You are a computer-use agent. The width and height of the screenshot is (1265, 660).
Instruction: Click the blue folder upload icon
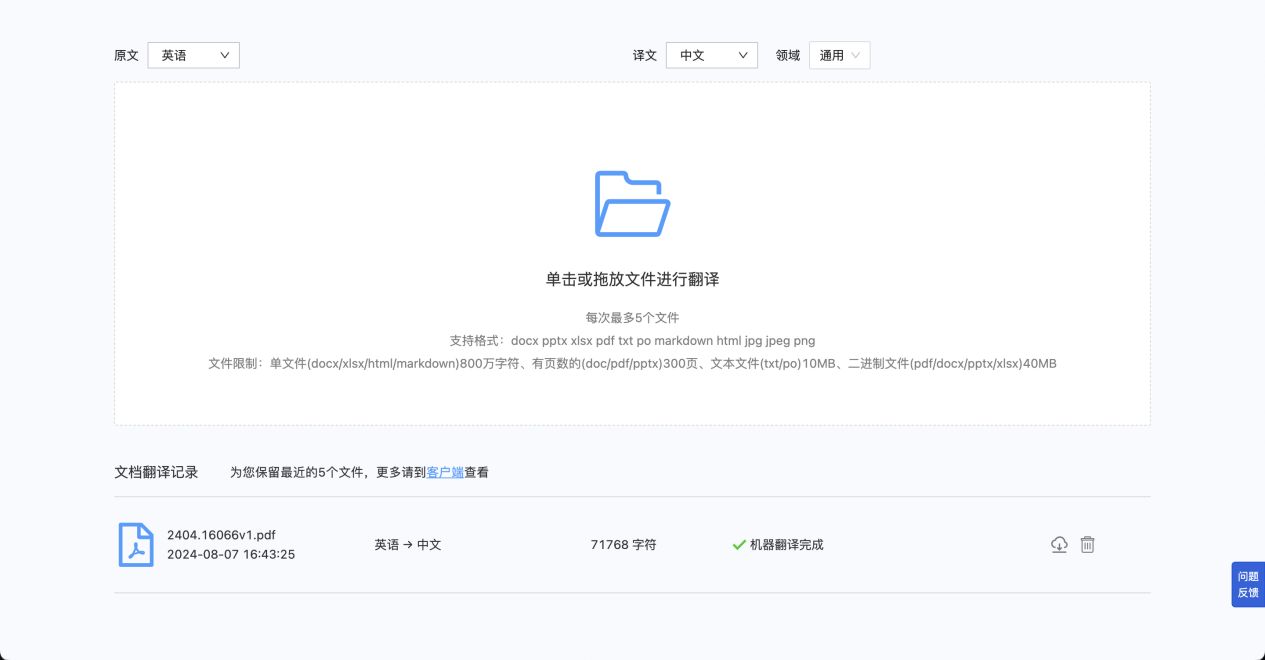[x=632, y=204]
